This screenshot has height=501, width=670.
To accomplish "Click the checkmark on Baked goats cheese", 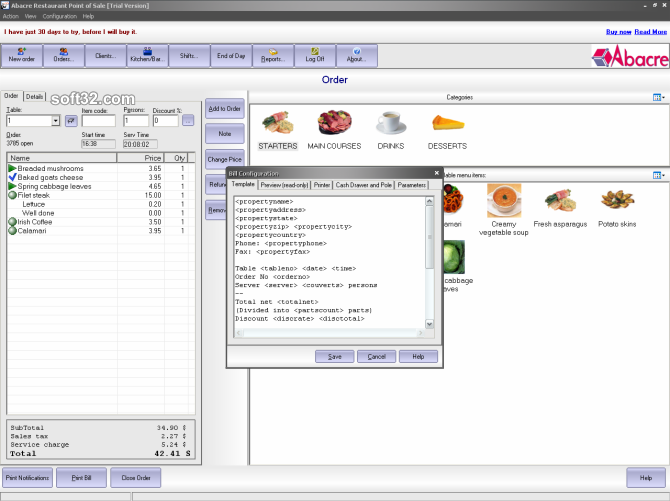I will tap(12, 177).
